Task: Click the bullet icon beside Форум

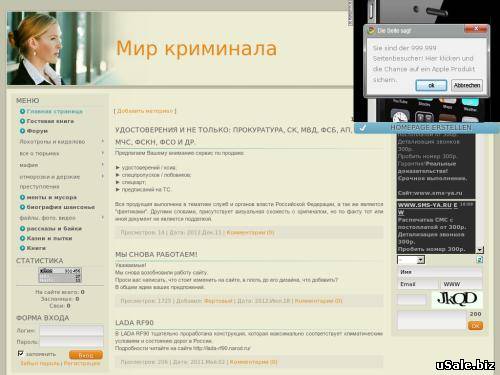Action: (x=22, y=131)
